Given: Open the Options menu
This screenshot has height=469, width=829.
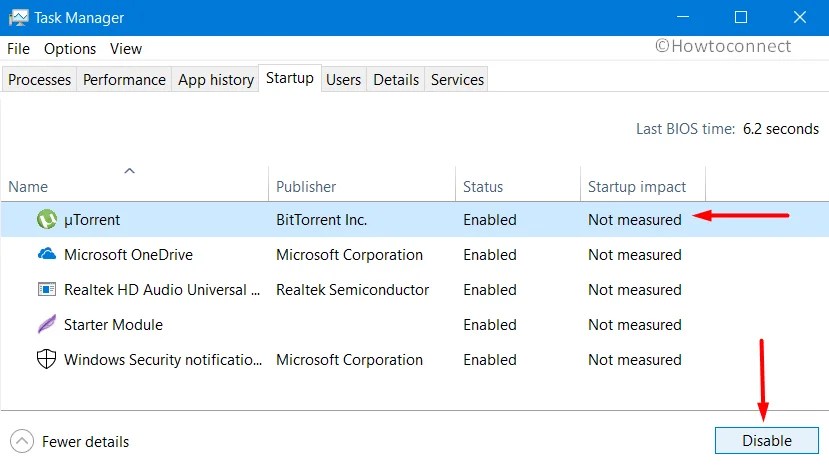Looking at the screenshot, I should [x=70, y=49].
